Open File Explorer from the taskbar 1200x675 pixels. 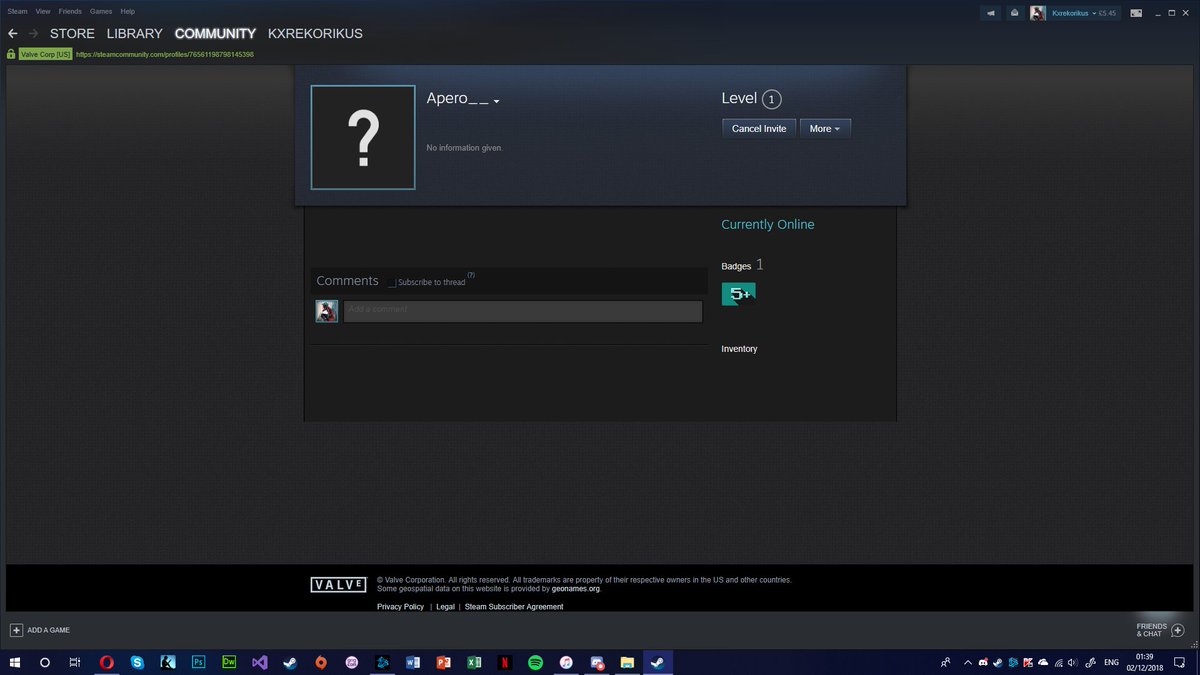[627, 662]
